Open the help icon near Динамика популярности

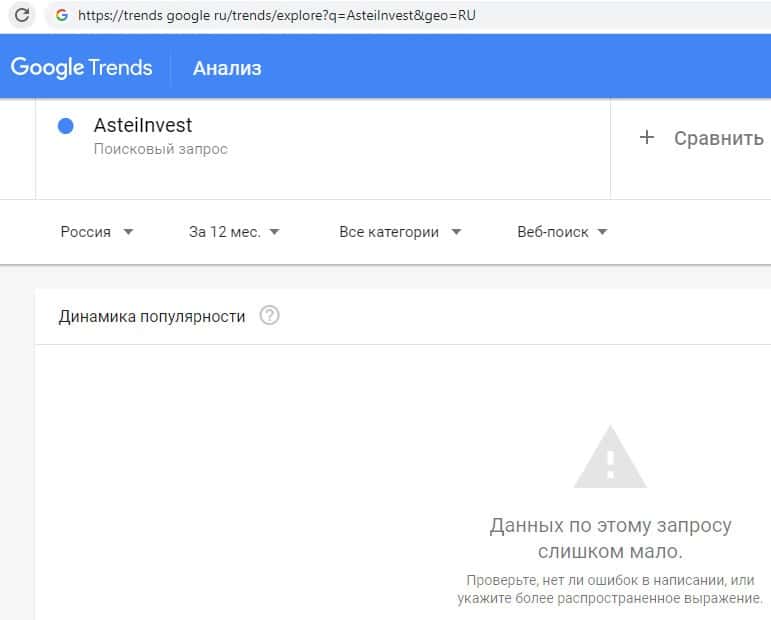tap(269, 316)
